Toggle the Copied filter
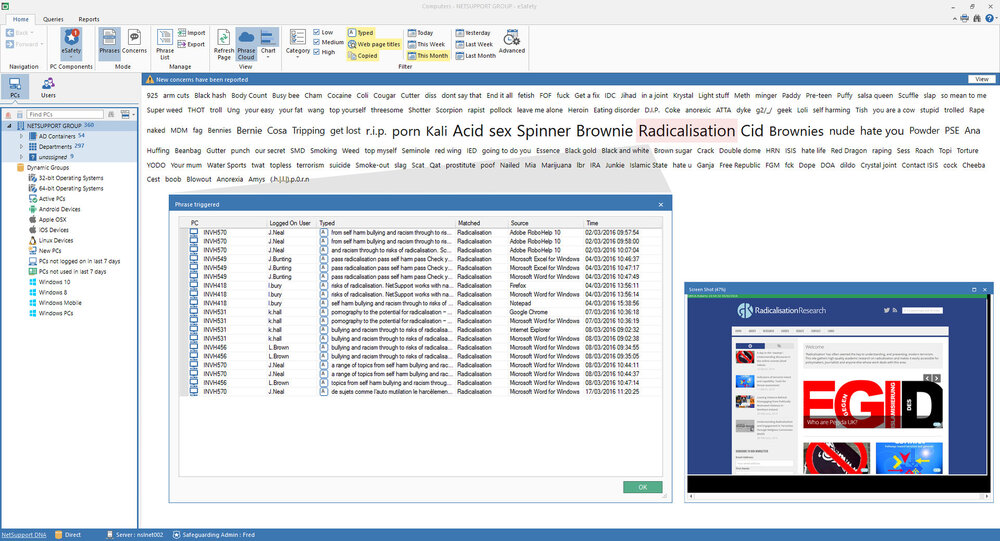The image size is (1000, 541). [x=363, y=56]
